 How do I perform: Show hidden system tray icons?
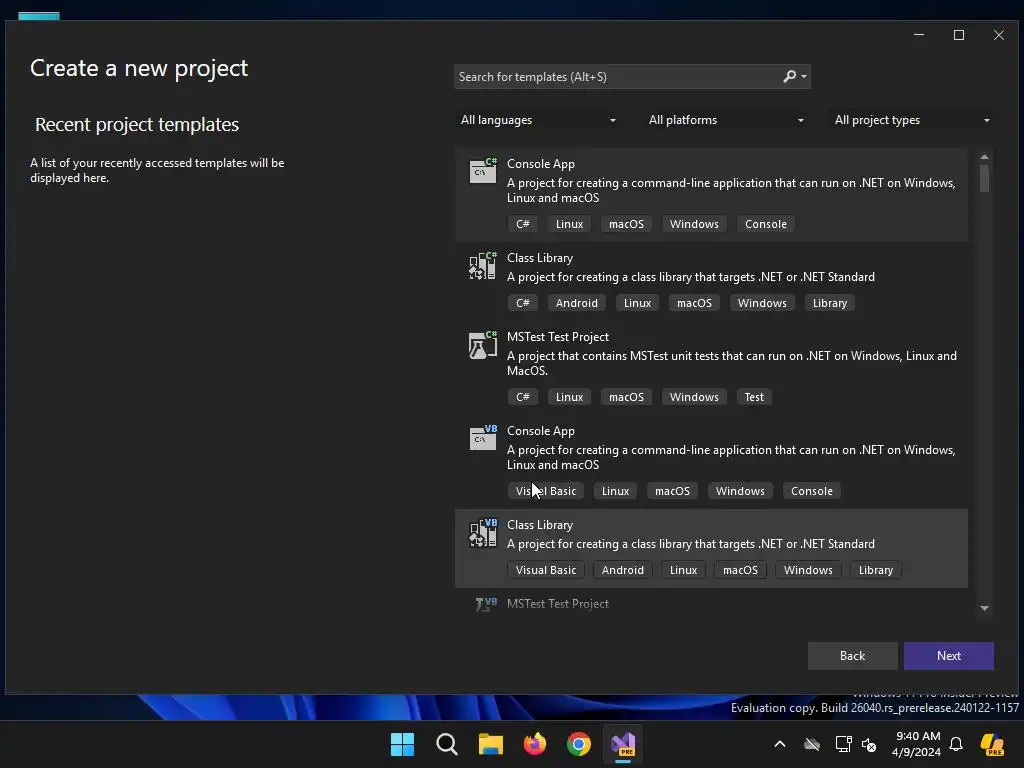(780, 744)
